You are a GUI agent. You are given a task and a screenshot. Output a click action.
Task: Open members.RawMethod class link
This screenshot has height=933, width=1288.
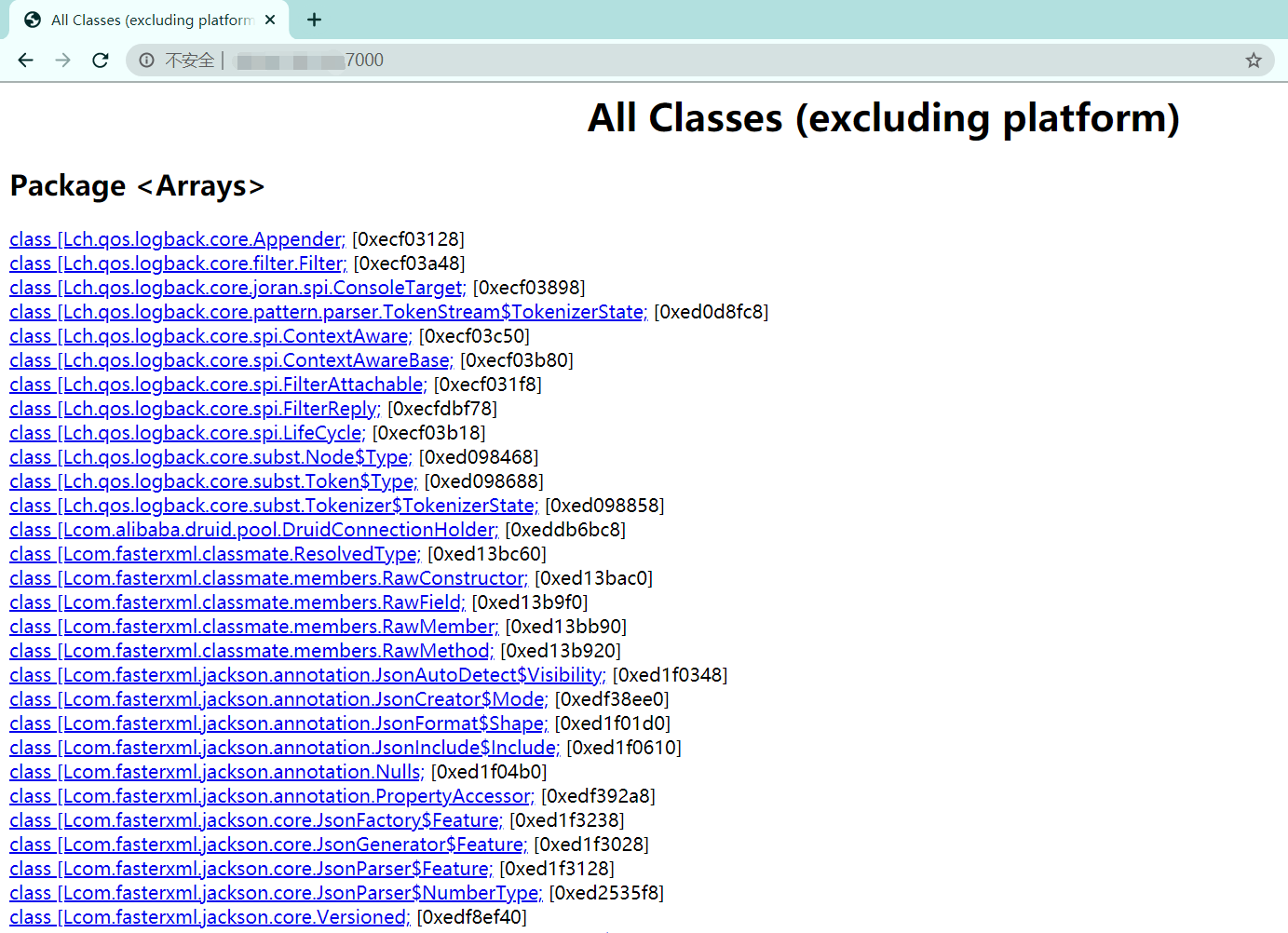(251, 651)
